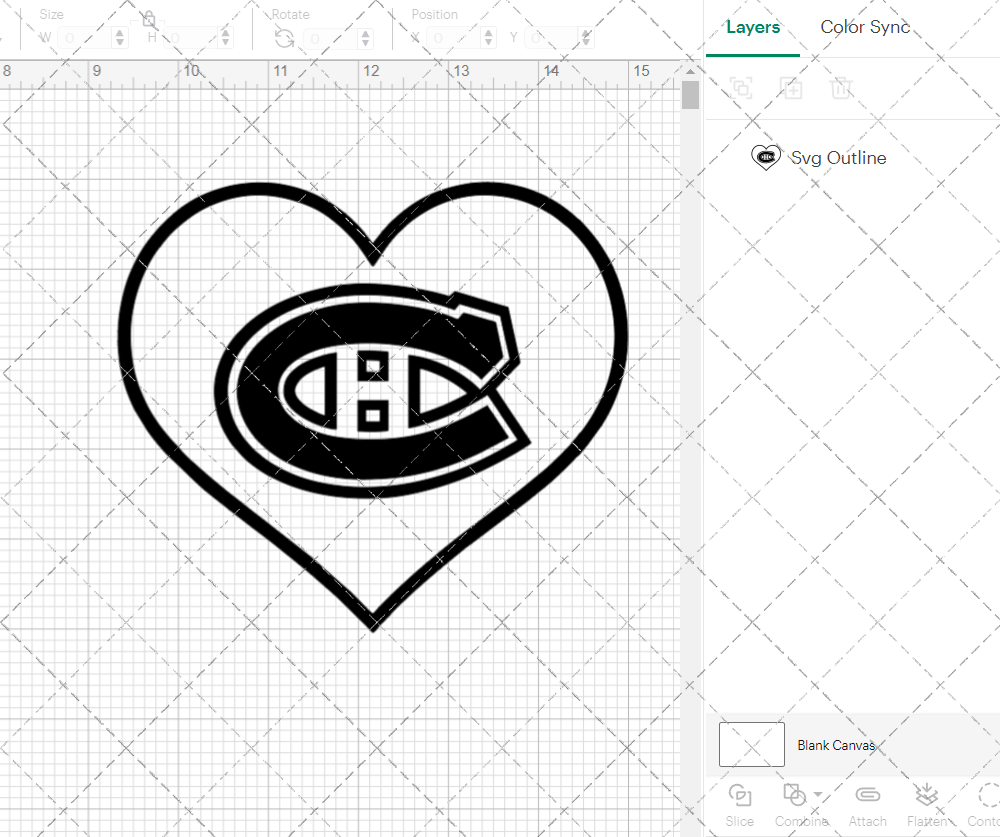Click the W size input field
Image resolution: width=1000 pixels, height=837 pixels.
coord(85,36)
